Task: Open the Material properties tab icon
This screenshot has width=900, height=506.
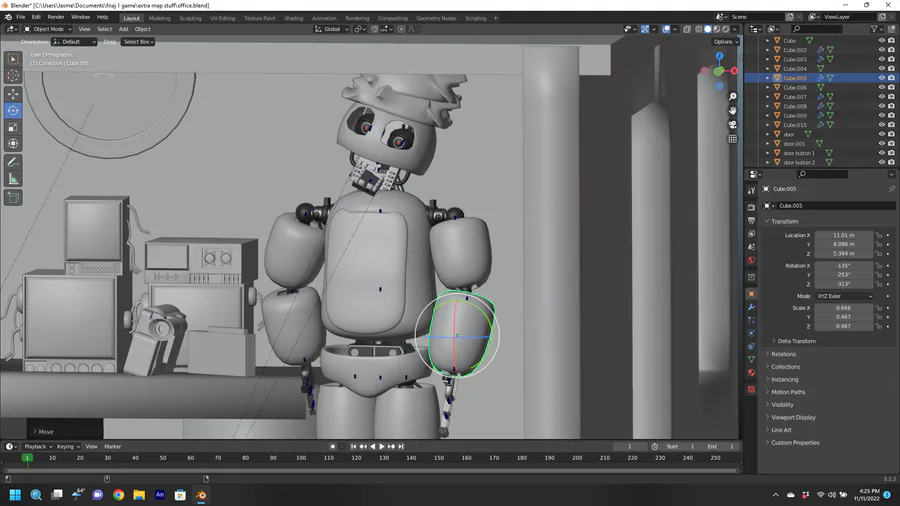Action: point(751,372)
